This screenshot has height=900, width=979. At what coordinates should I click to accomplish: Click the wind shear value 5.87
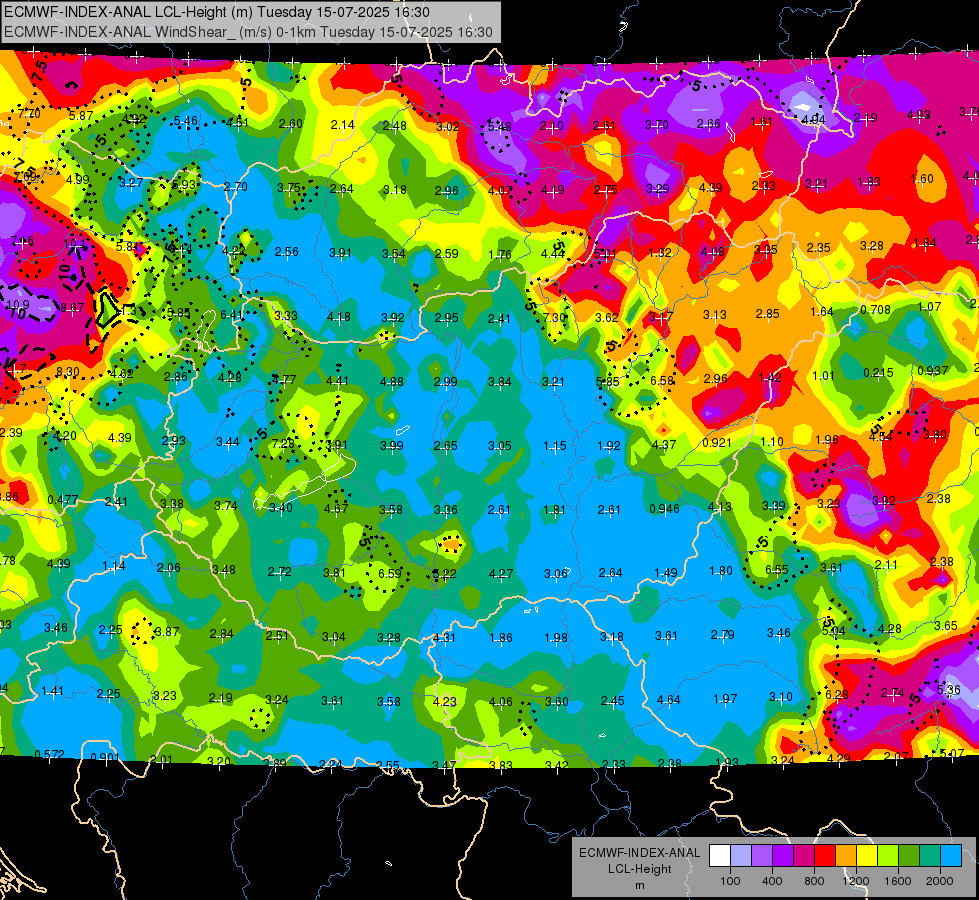coord(81,116)
